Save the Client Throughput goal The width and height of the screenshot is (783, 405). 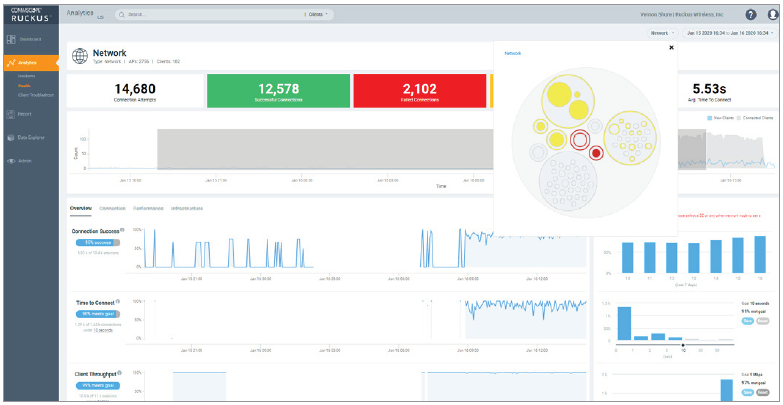pyautogui.click(x=747, y=393)
